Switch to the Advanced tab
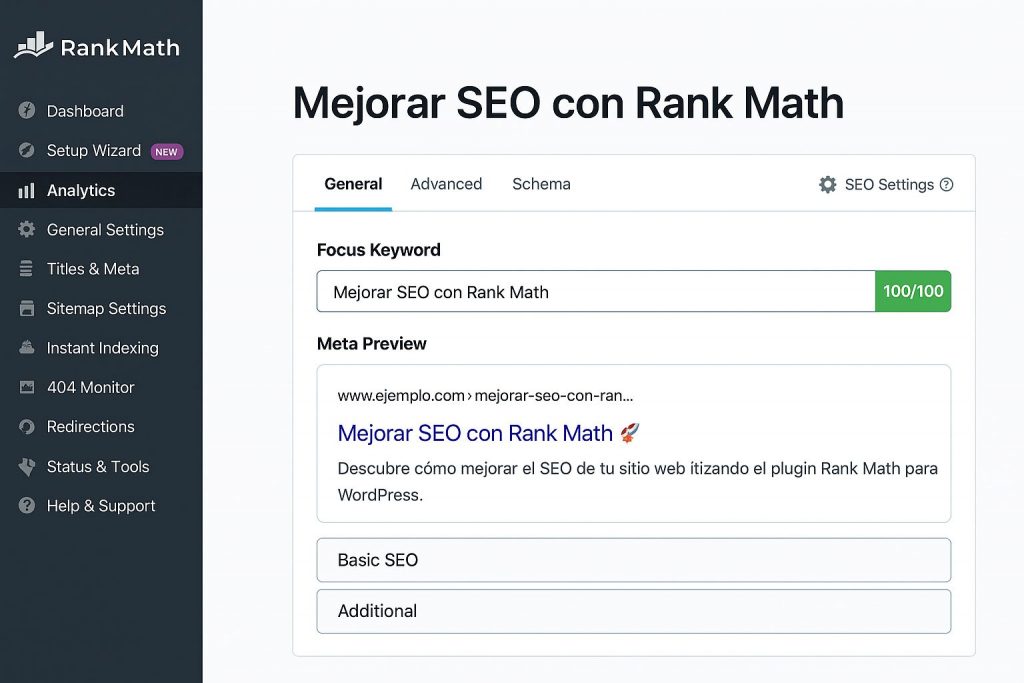The width and height of the screenshot is (1024, 683). 446,184
